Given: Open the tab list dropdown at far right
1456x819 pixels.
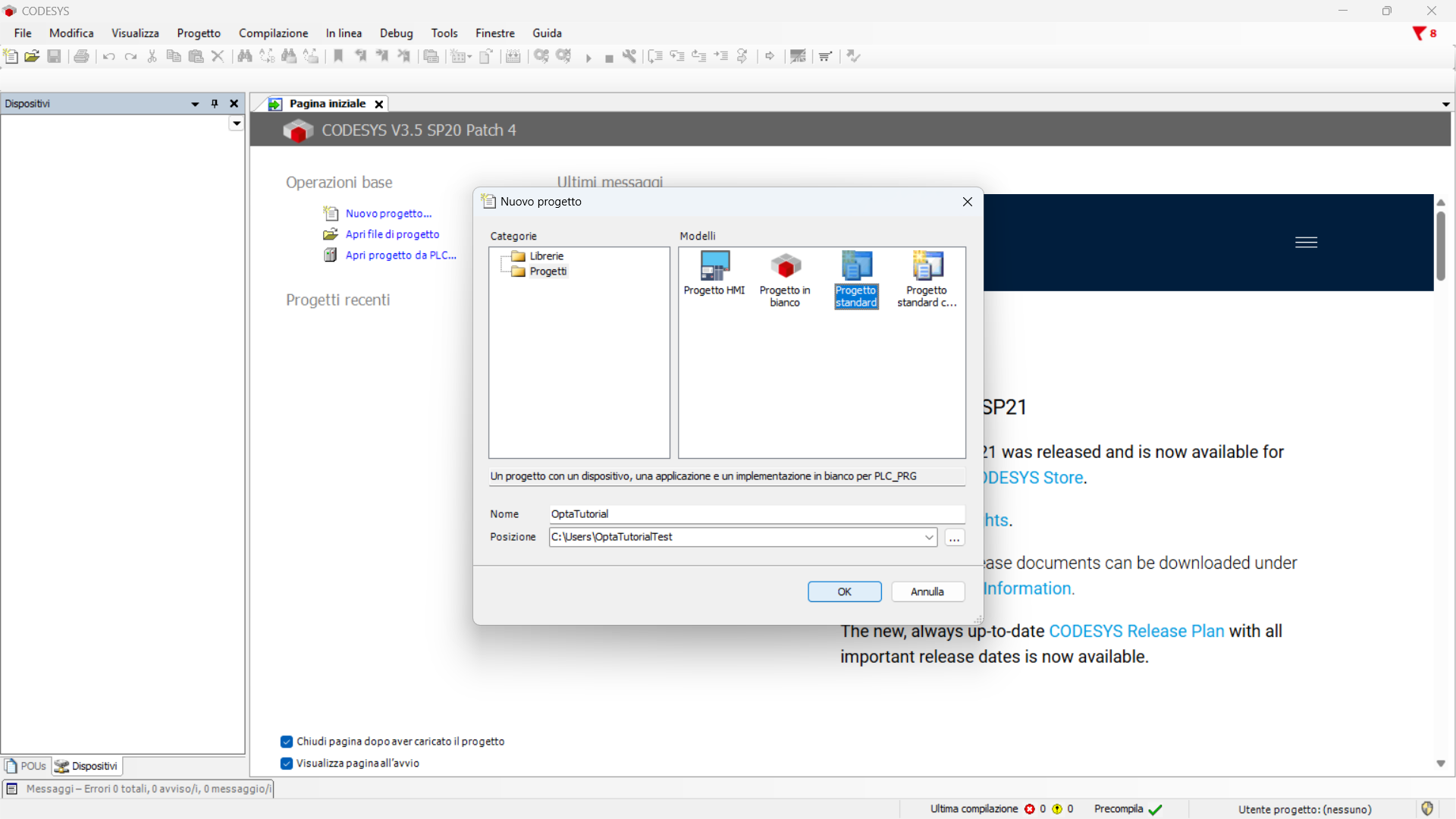Looking at the screenshot, I should [x=1445, y=105].
